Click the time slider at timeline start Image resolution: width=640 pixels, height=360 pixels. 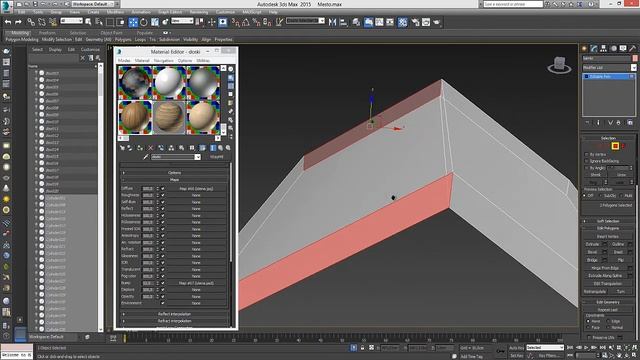coord(125,338)
